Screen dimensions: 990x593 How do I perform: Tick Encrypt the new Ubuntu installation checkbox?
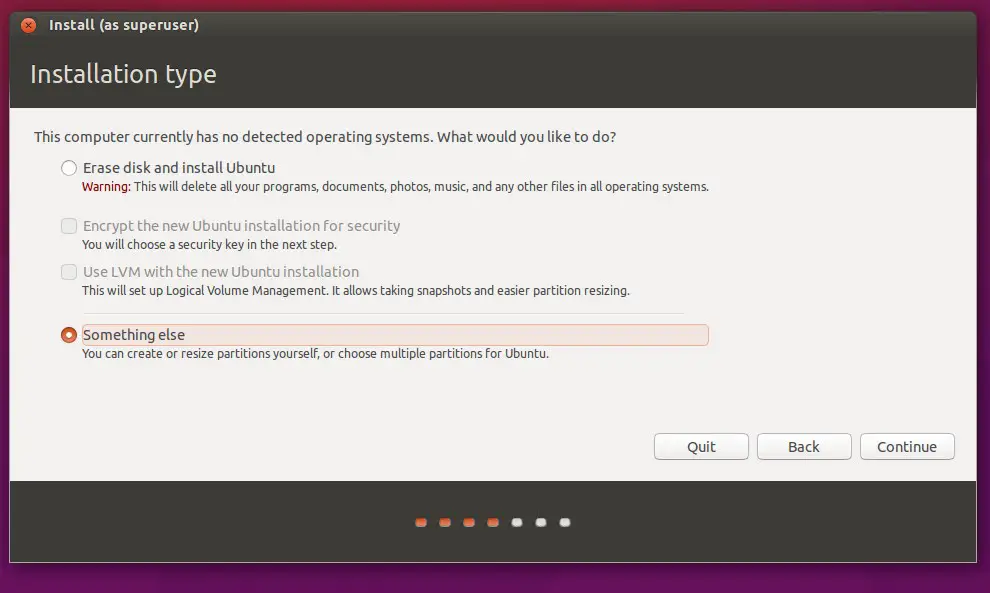pyautogui.click(x=69, y=225)
